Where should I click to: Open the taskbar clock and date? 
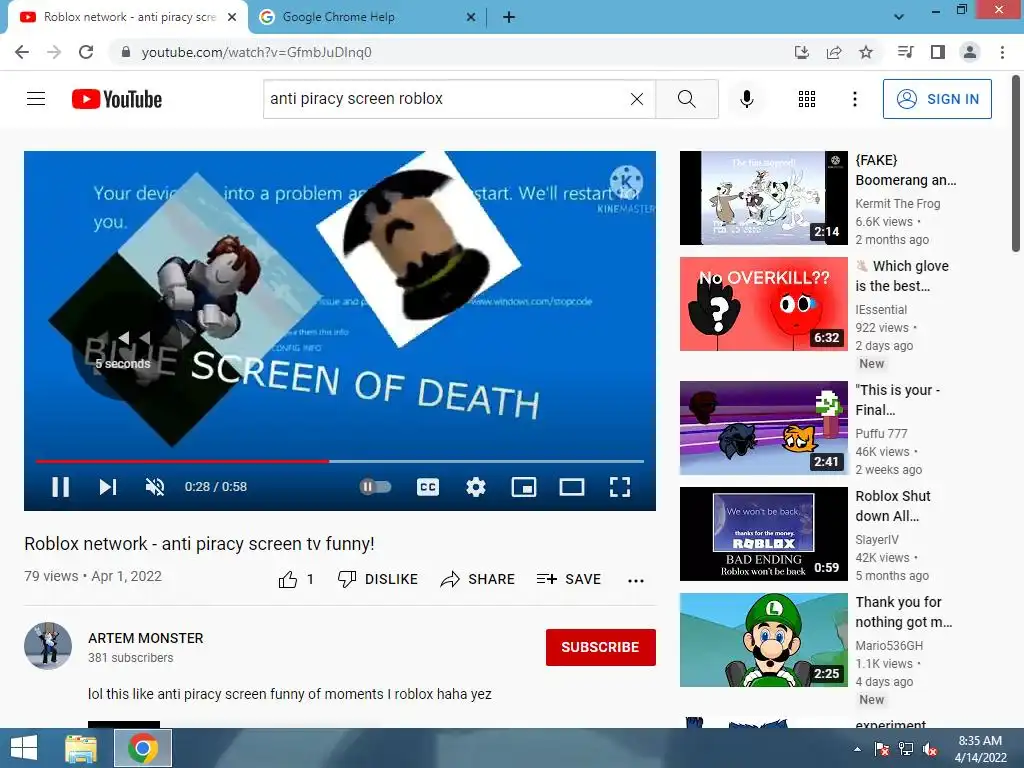tap(980, 749)
